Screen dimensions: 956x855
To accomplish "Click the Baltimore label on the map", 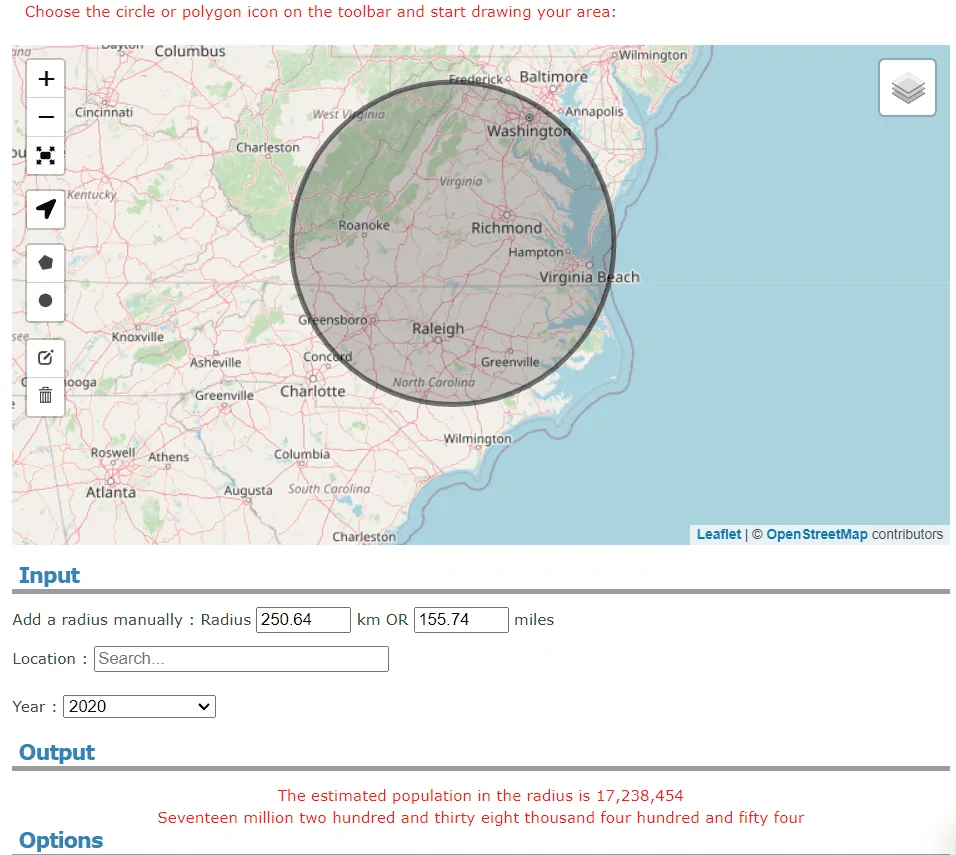I will (x=554, y=77).
